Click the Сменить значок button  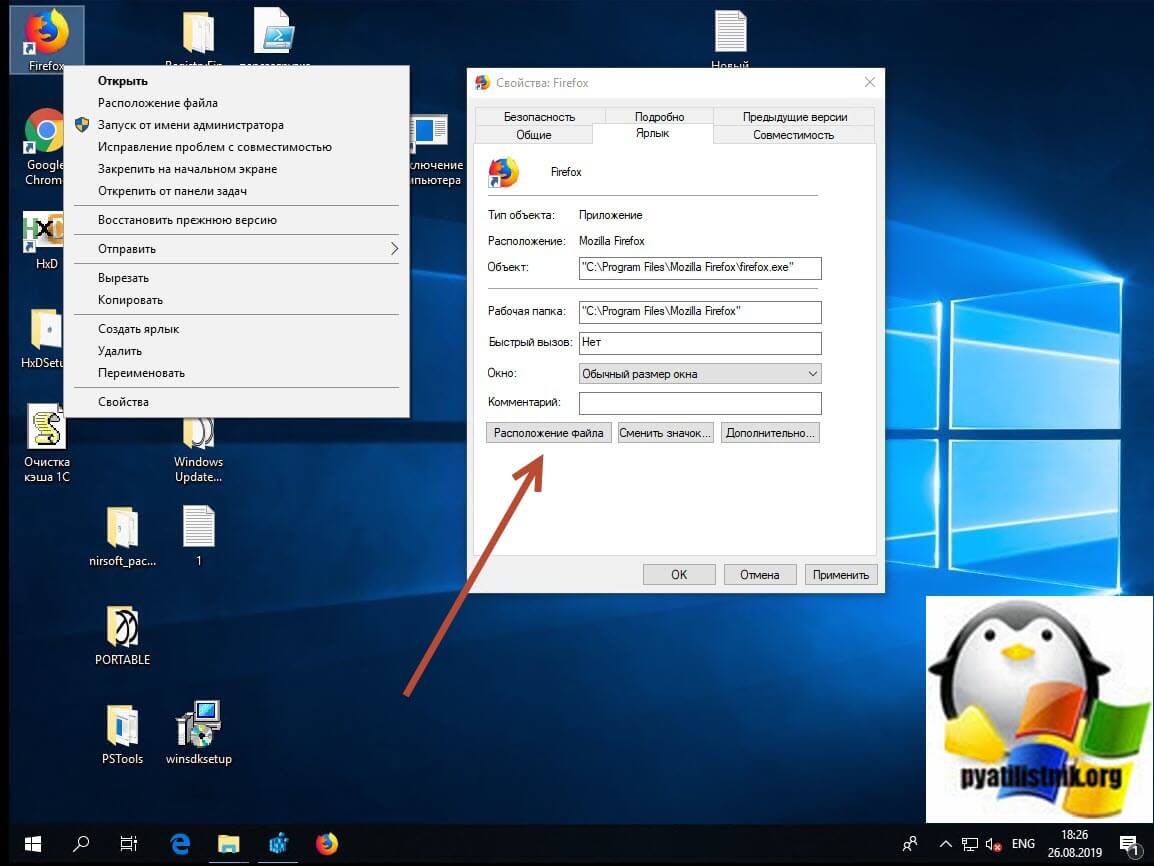[665, 433]
